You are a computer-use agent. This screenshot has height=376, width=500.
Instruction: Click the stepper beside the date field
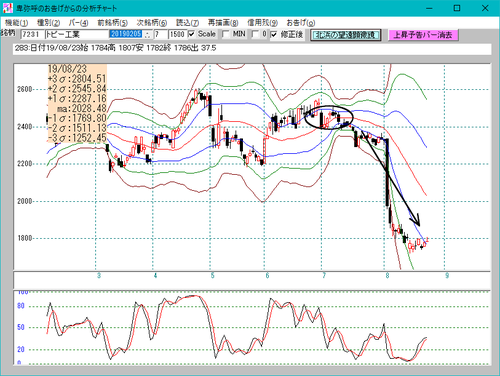click(x=148, y=34)
